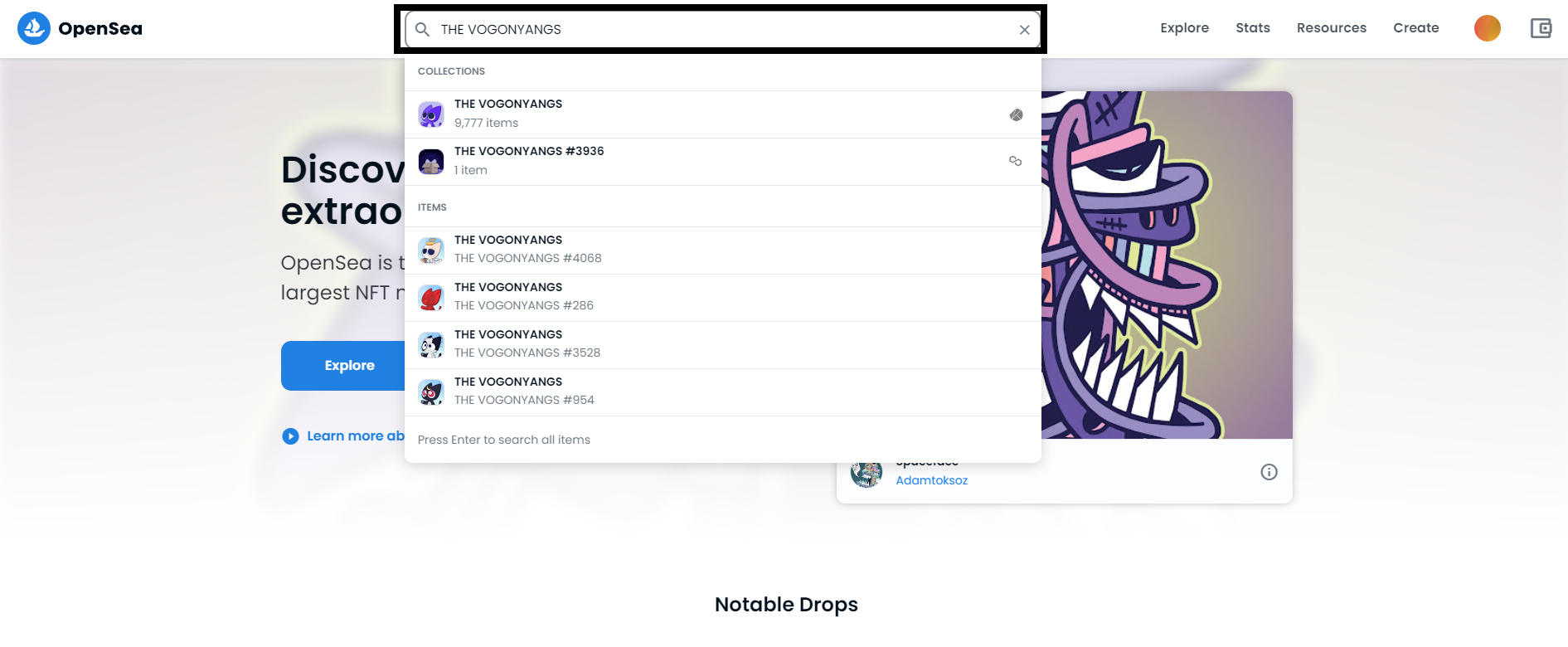Open the wallet icon in the header
This screenshot has width=1568, height=647.
(1541, 28)
